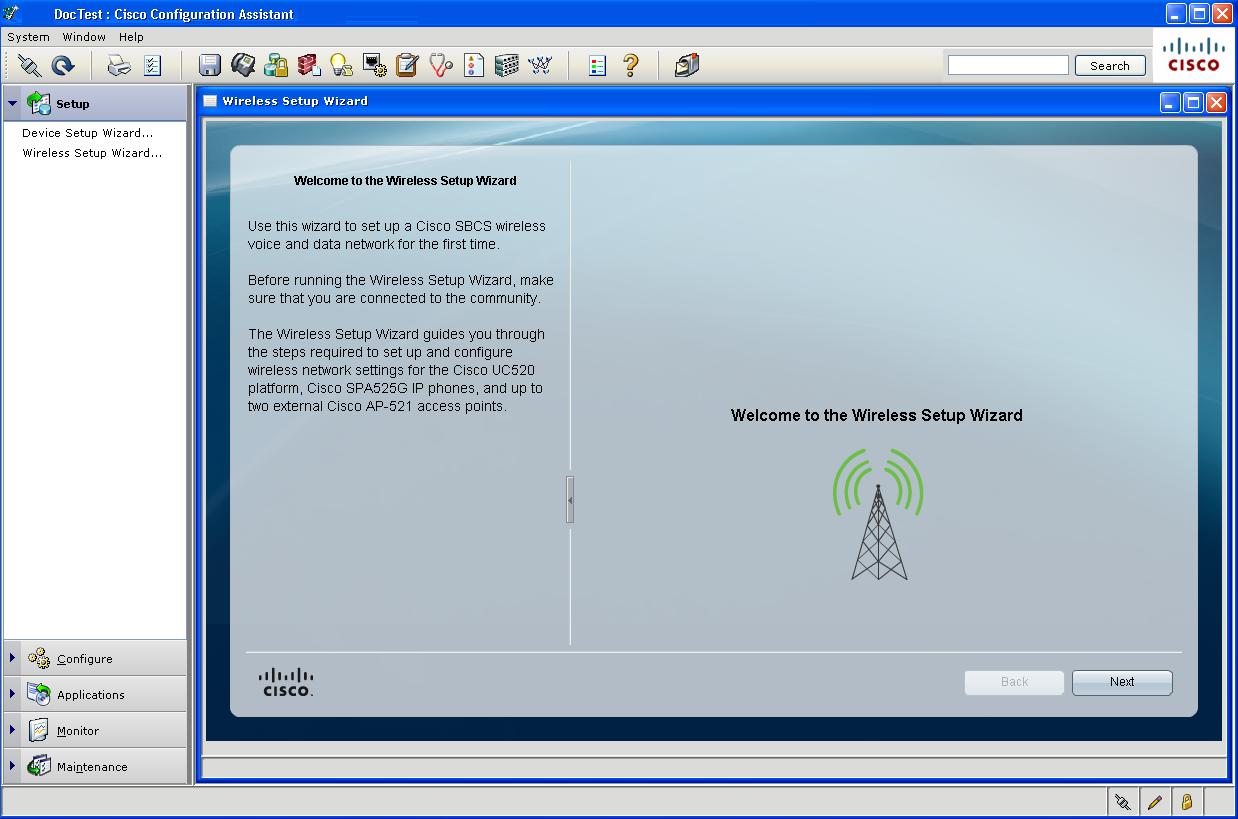Open the Window menu
The width and height of the screenshot is (1238, 819).
point(84,37)
